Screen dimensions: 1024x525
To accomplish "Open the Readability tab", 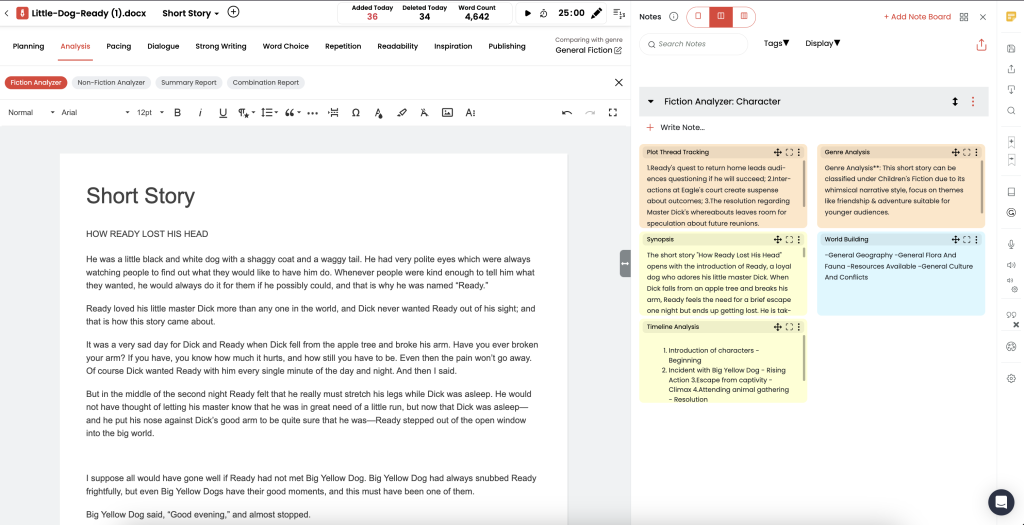I will [x=397, y=46].
